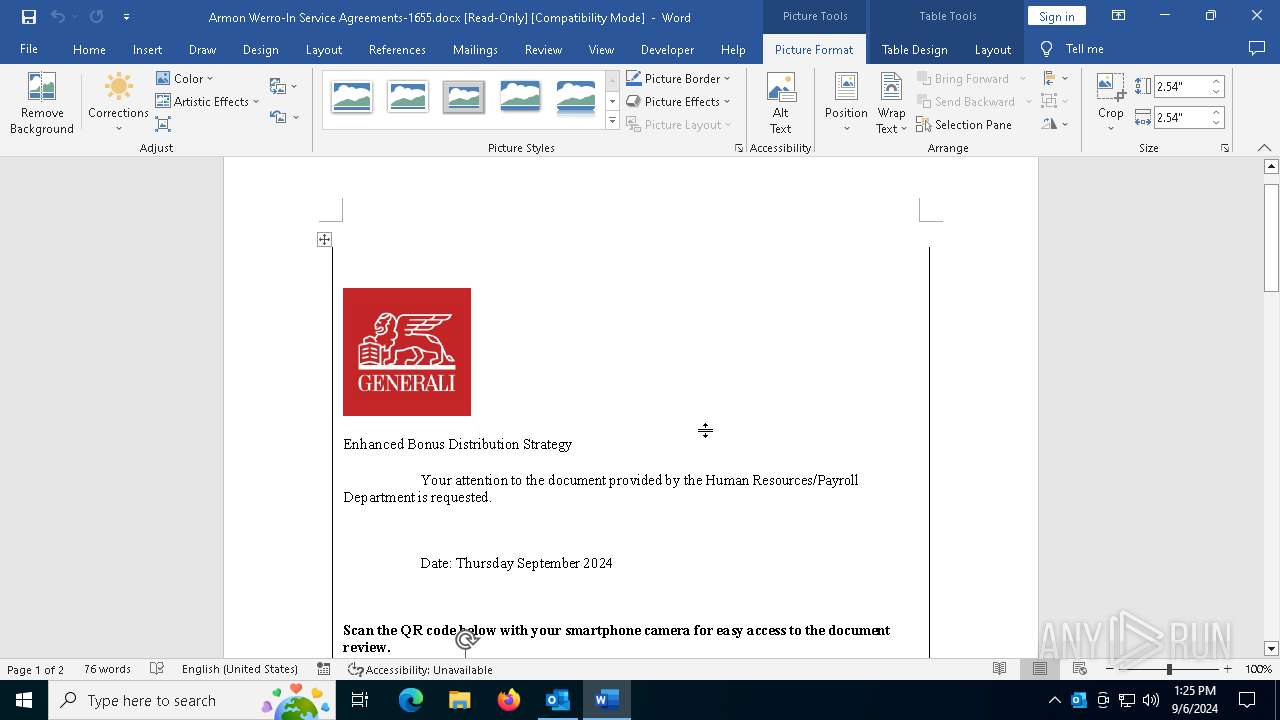Select the third metal frame picture style

tap(464, 97)
